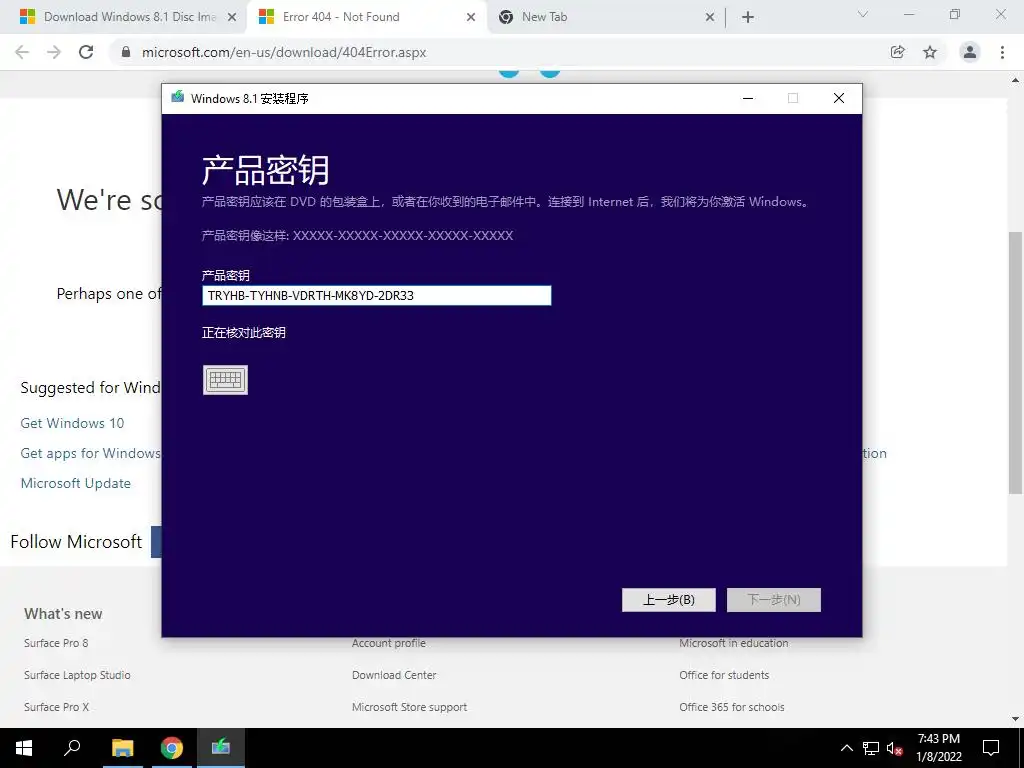
Task: Open Get Windows 10 link
Action: [72, 423]
